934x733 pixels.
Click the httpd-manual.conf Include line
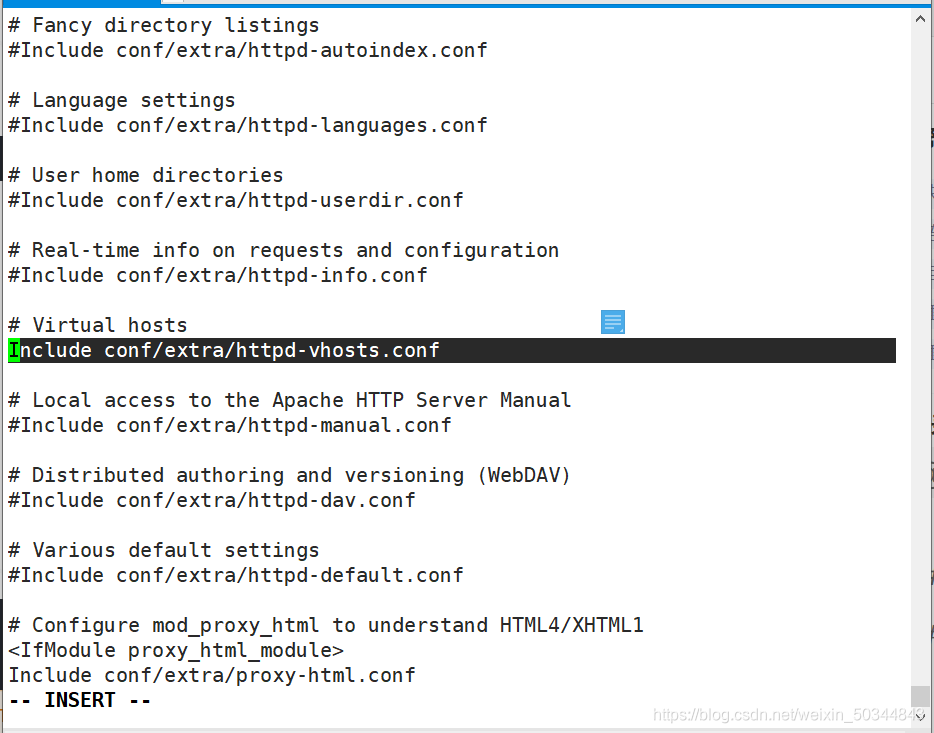[230, 426]
